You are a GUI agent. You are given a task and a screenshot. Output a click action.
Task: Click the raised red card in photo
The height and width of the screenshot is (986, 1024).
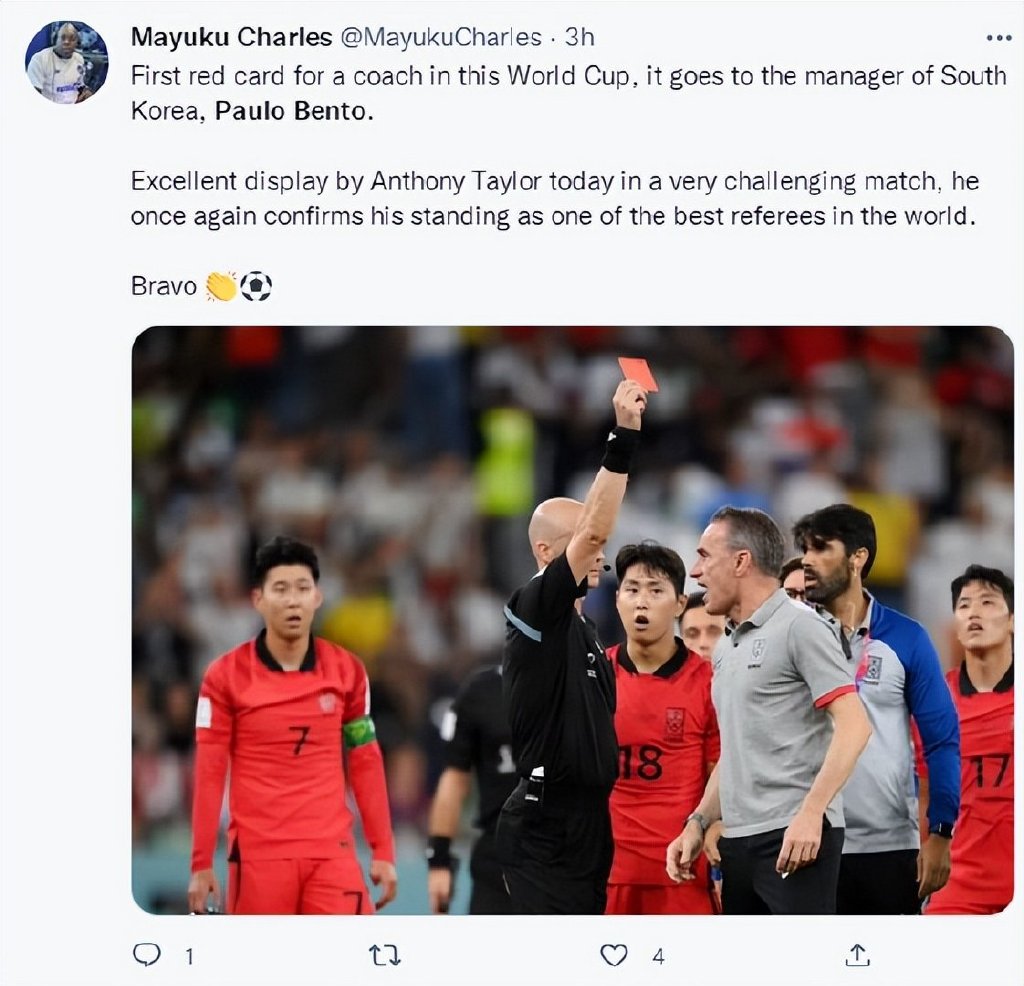coord(637,374)
